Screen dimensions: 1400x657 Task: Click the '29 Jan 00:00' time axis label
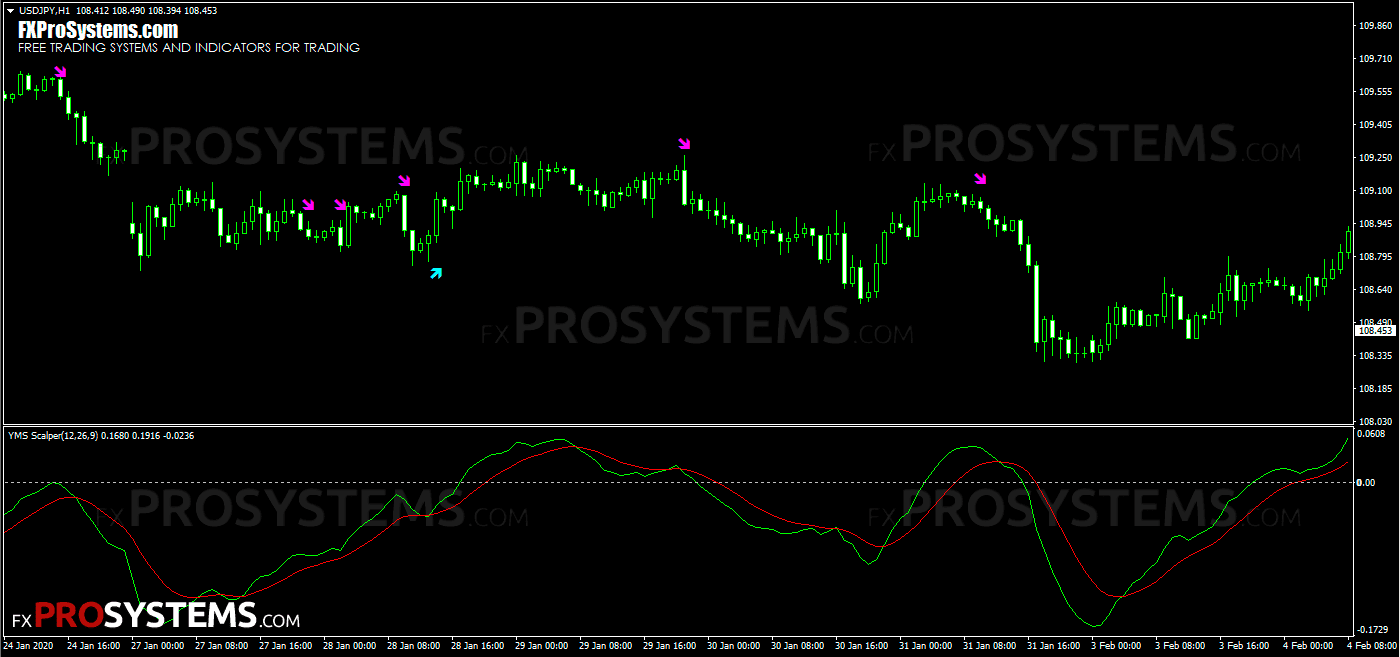tap(541, 646)
